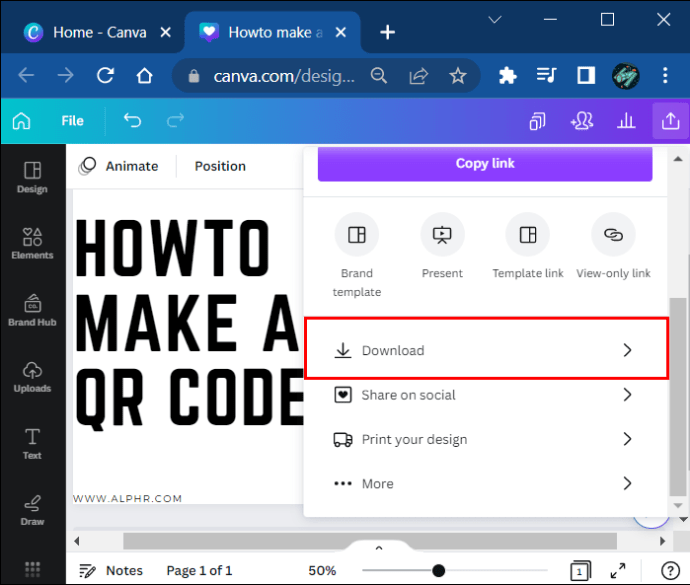The image size is (690, 585).
Task: Undo the last action
Action: point(132,120)
